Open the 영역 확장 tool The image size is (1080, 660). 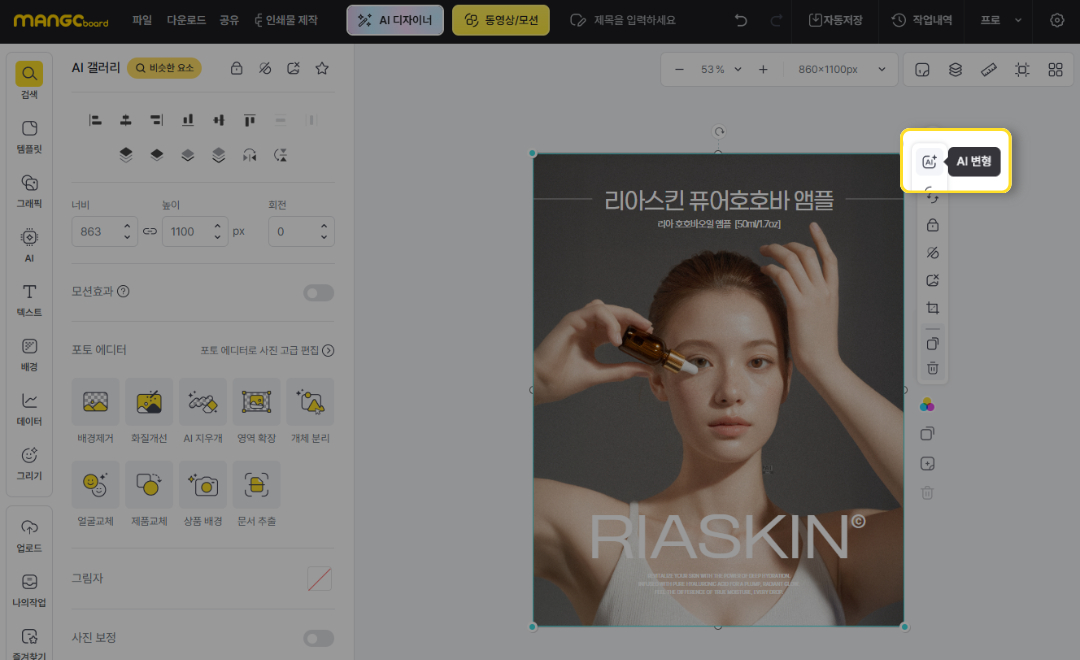257,402
